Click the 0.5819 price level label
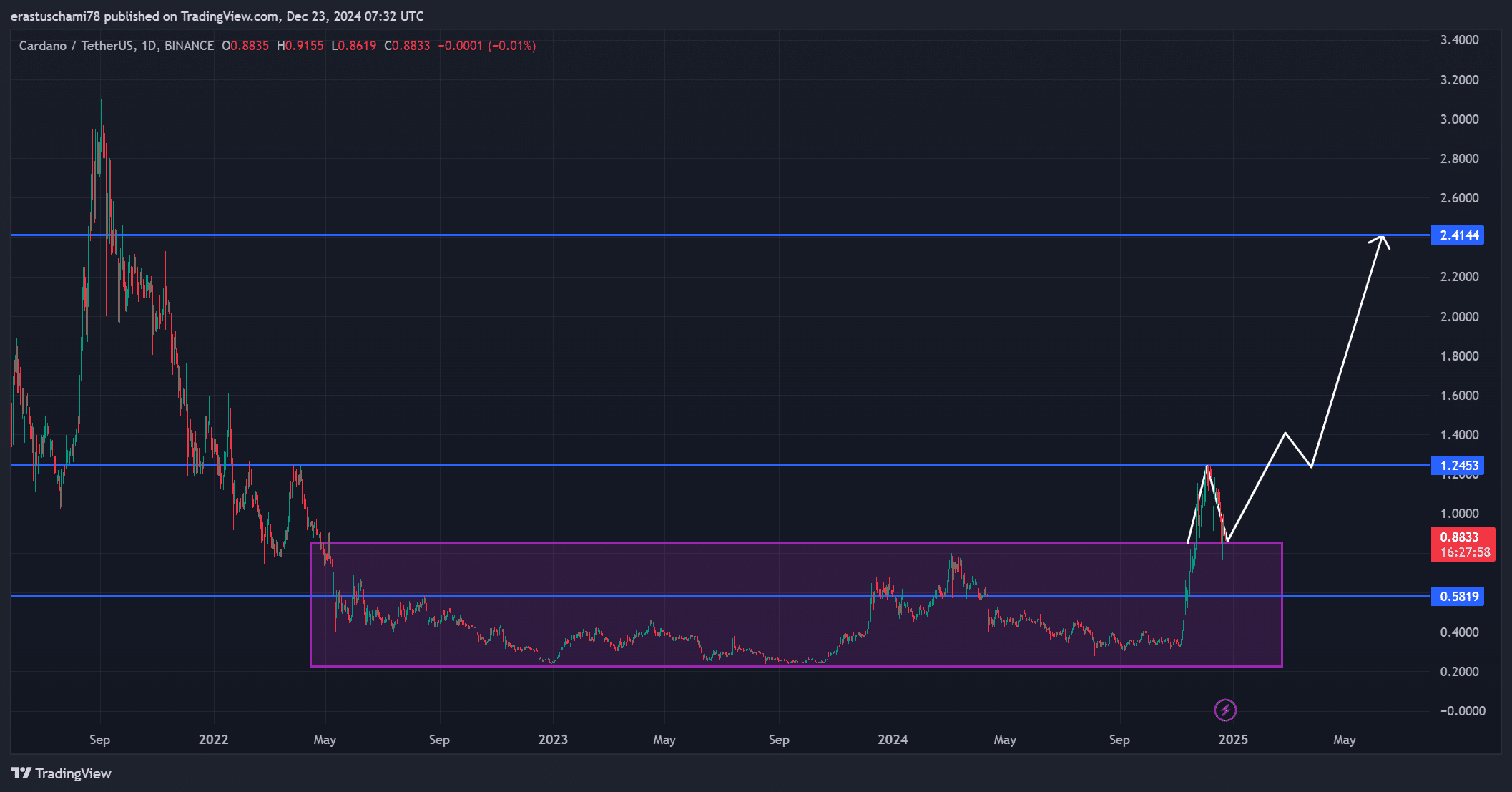Viewport: 1512px width, 792px height. tap(1458, 597)
